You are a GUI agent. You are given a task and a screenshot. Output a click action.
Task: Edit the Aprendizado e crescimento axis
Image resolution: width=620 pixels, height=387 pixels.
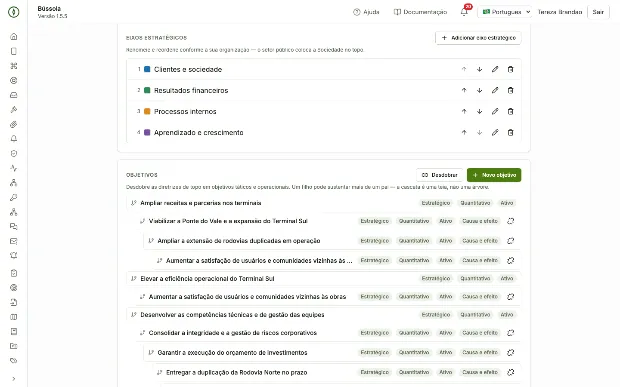(x=495, y=132)
